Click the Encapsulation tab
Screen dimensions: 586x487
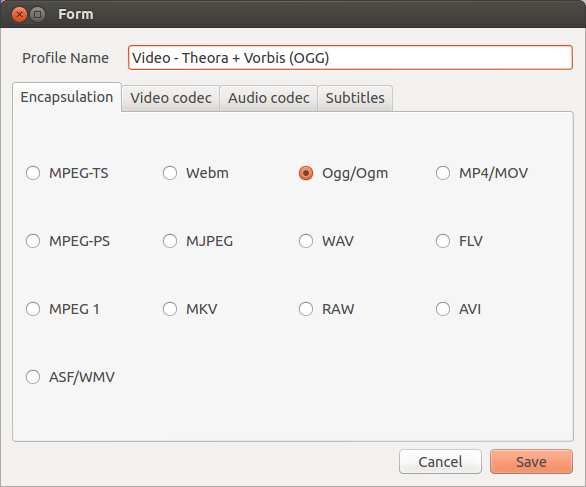[67, 97]
